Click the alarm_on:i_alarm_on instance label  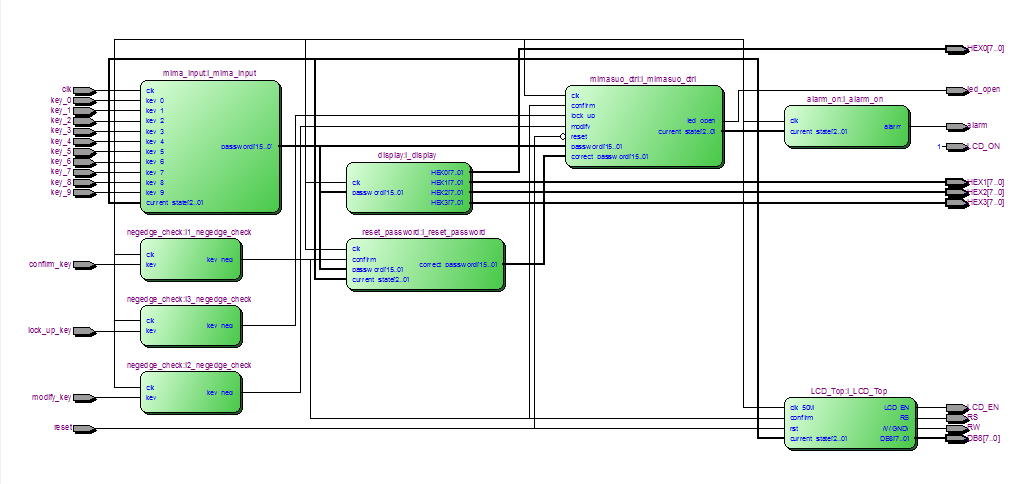tap(845, 99)
